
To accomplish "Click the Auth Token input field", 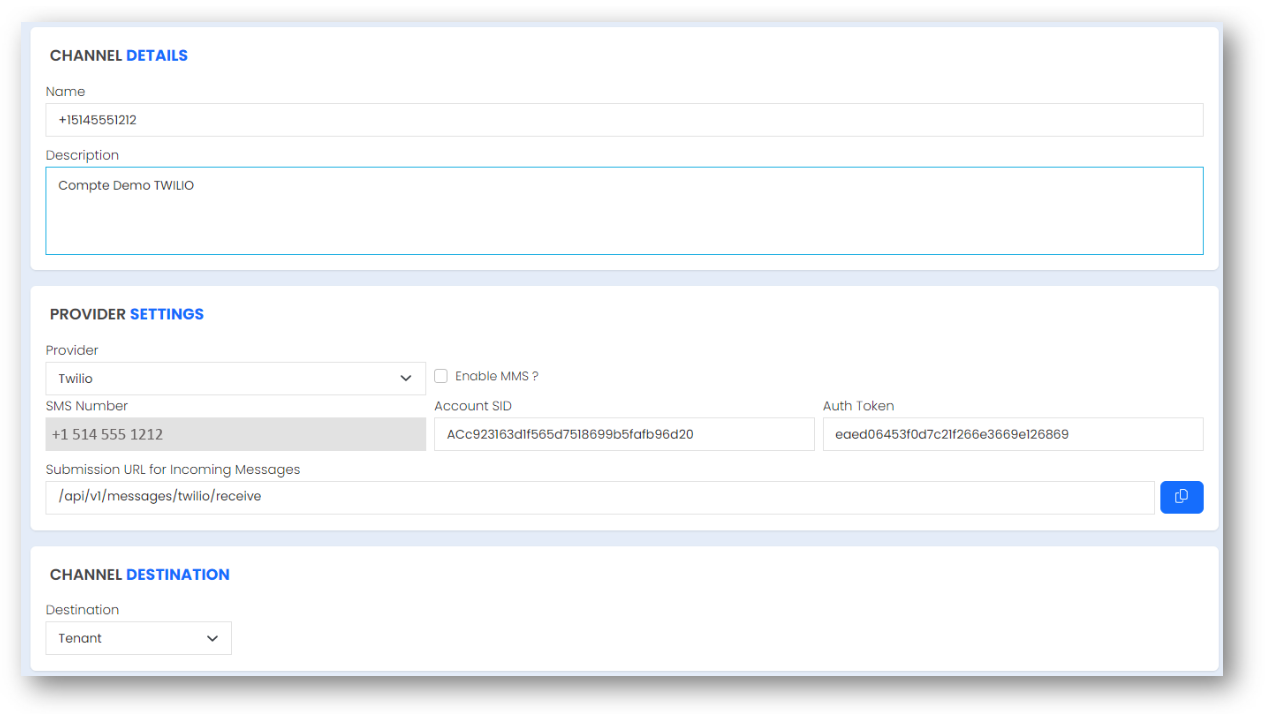I will pyautogui.click(x=1013, y=434).
